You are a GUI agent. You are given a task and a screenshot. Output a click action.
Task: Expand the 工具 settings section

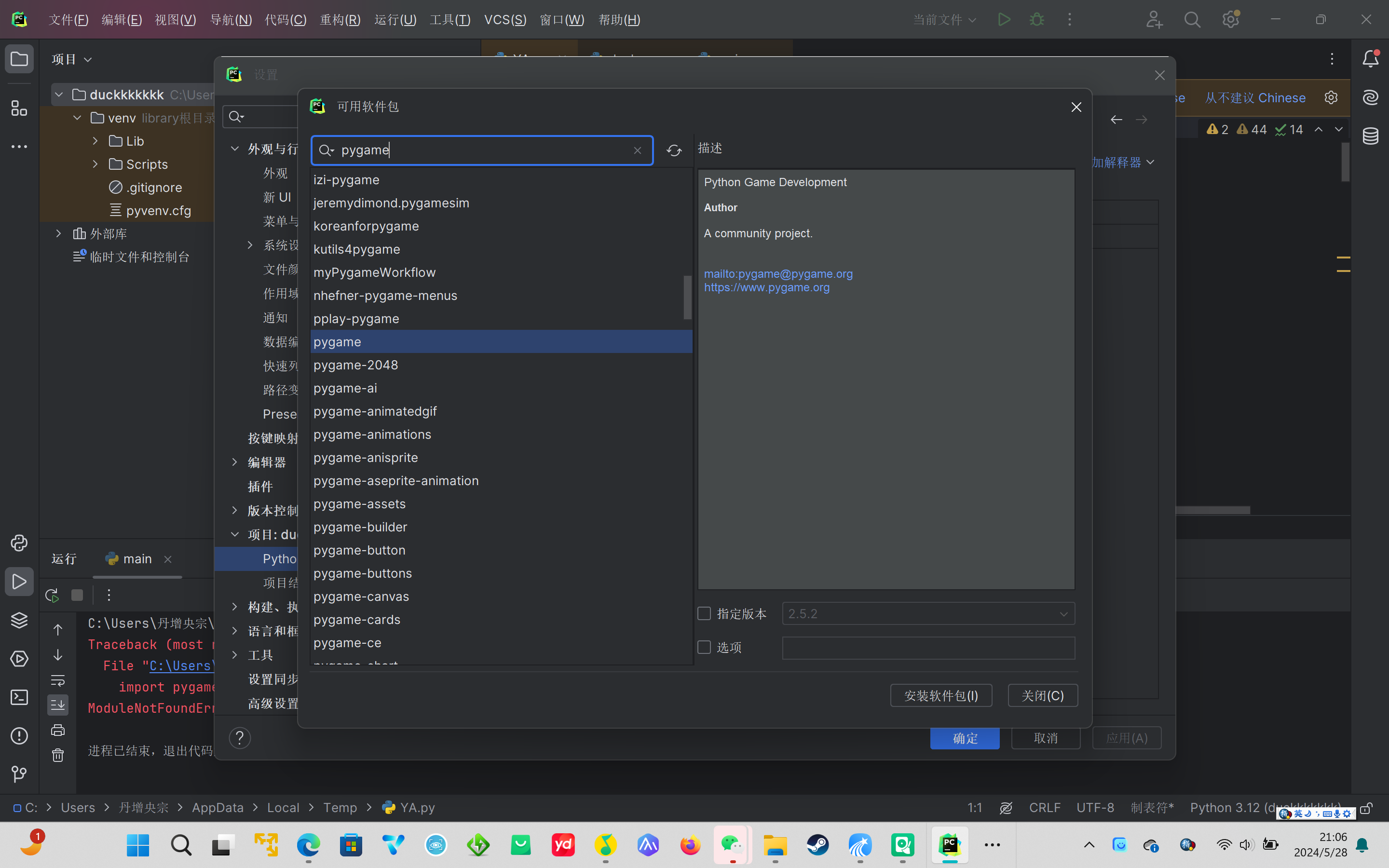[235, 655]
